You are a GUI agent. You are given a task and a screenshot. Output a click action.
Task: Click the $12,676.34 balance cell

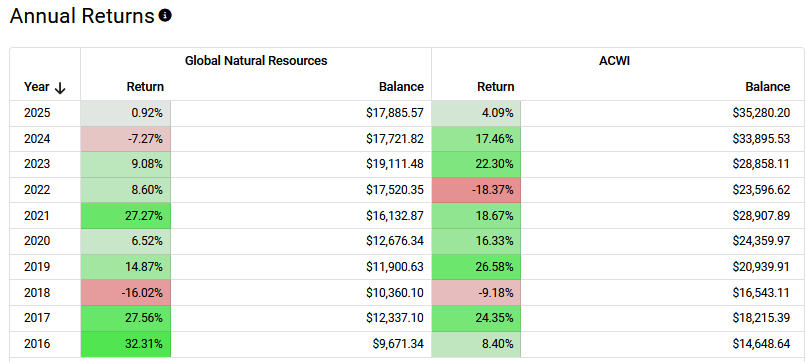(x=301, y=241)
